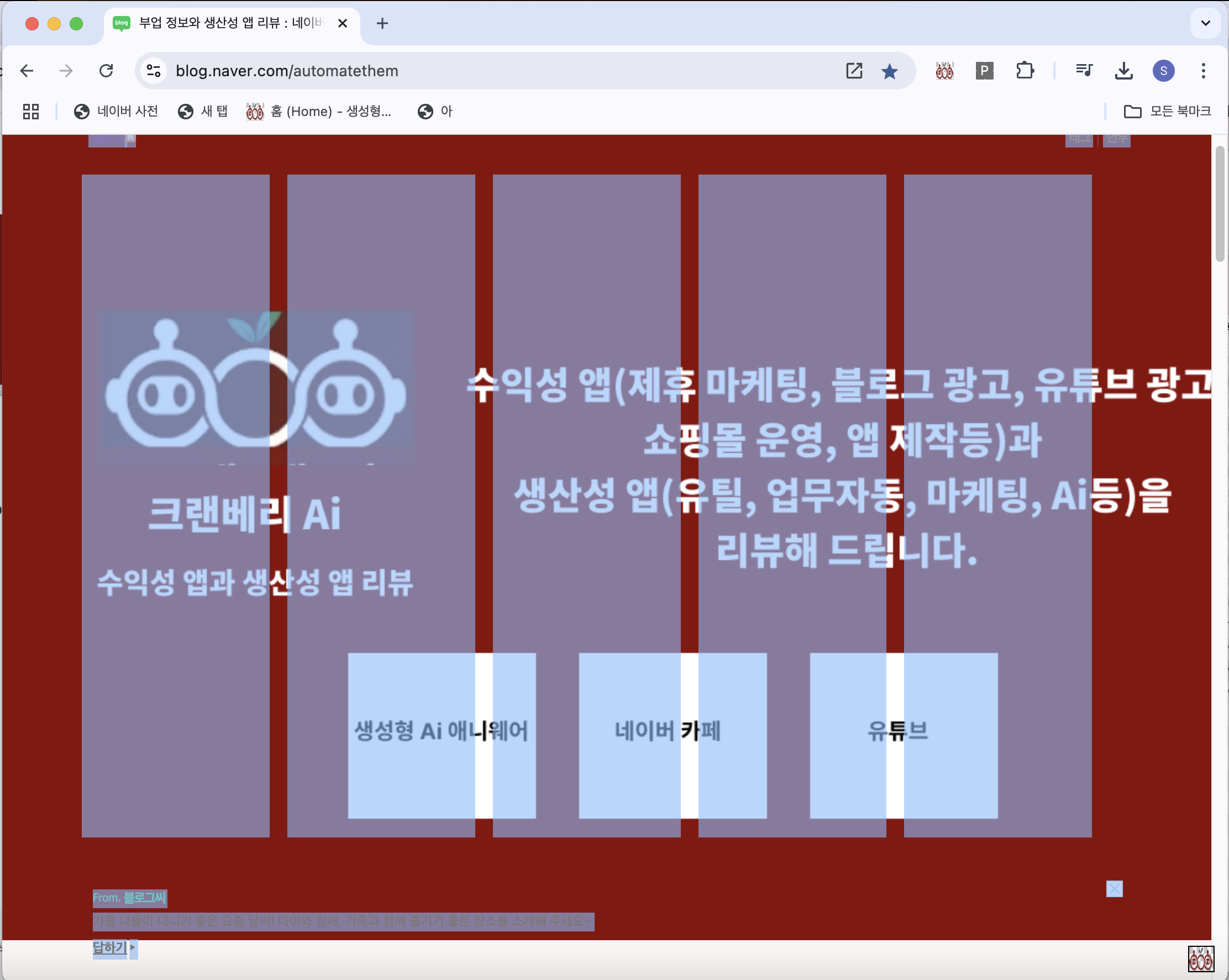Open the apps grid in bookmarks bar

31,111
